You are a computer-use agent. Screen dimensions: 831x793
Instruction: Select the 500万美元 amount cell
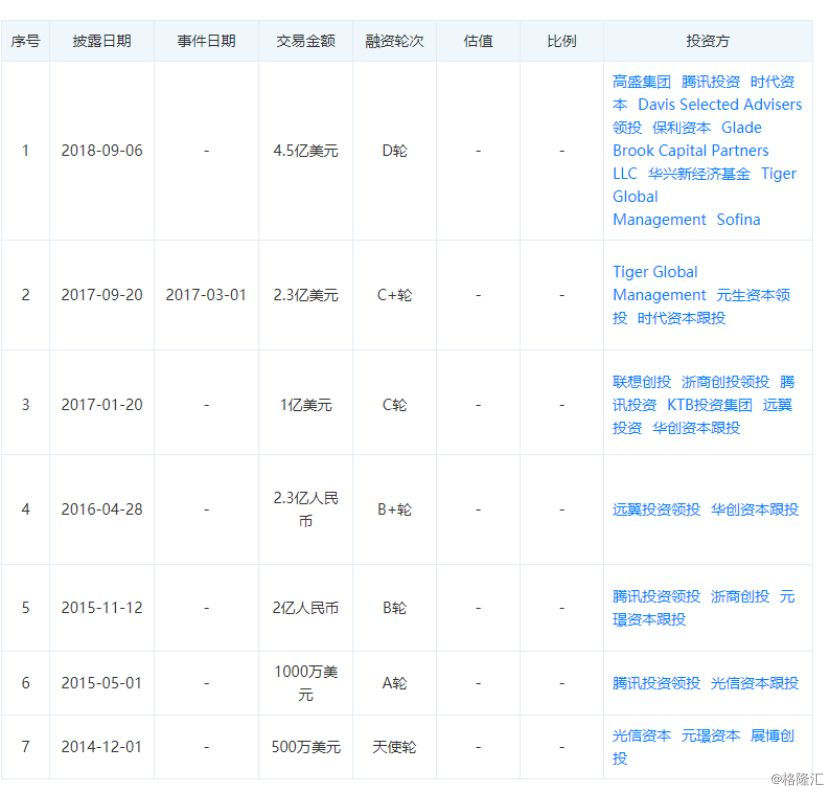[x=306, y=747]
